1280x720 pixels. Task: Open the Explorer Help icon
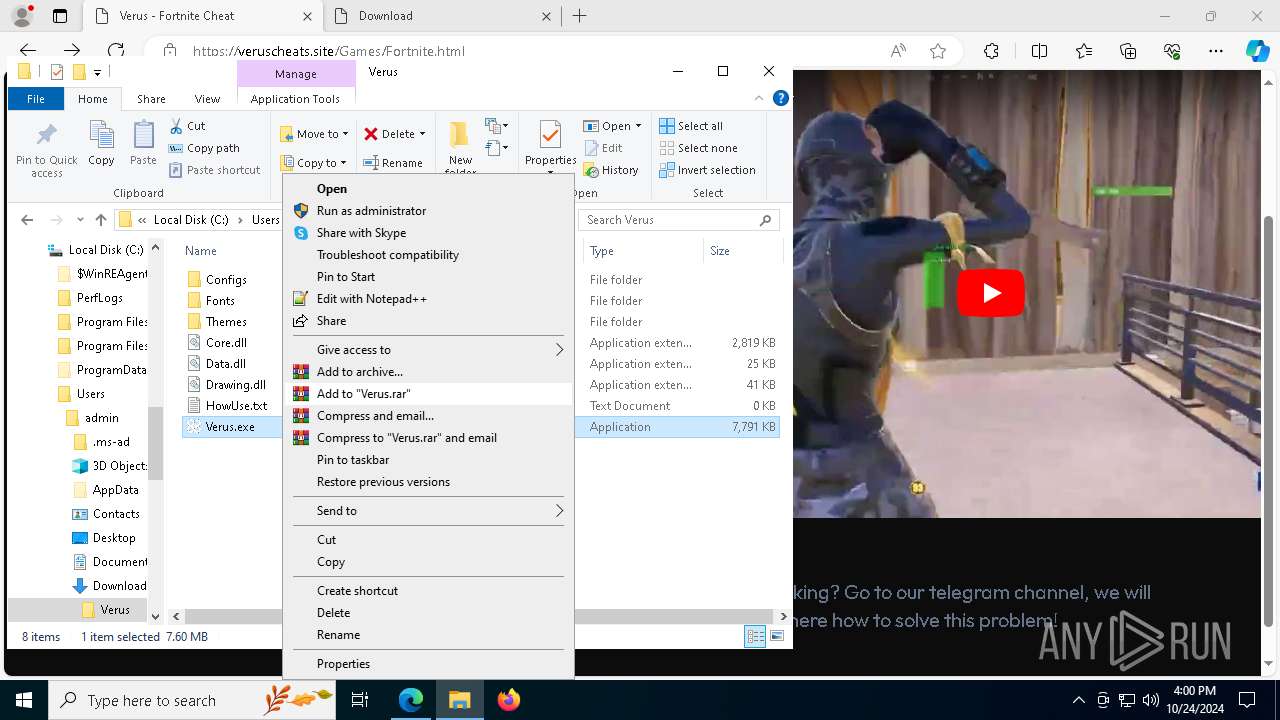tap(781, 98)
